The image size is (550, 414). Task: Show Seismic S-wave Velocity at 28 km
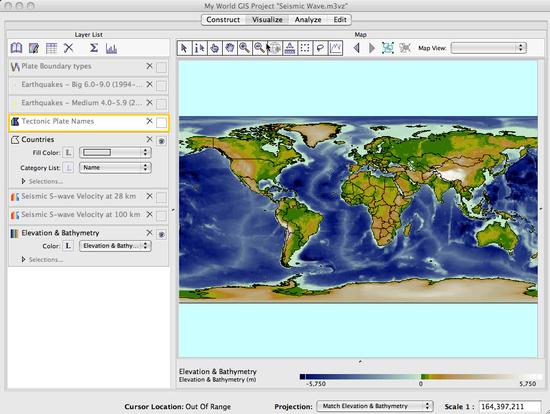161,198
